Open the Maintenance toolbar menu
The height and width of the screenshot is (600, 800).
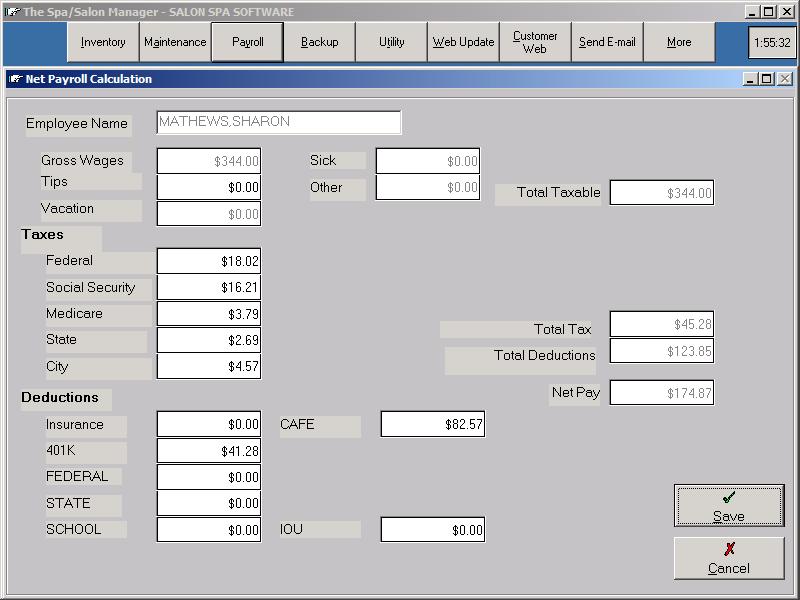175,42
